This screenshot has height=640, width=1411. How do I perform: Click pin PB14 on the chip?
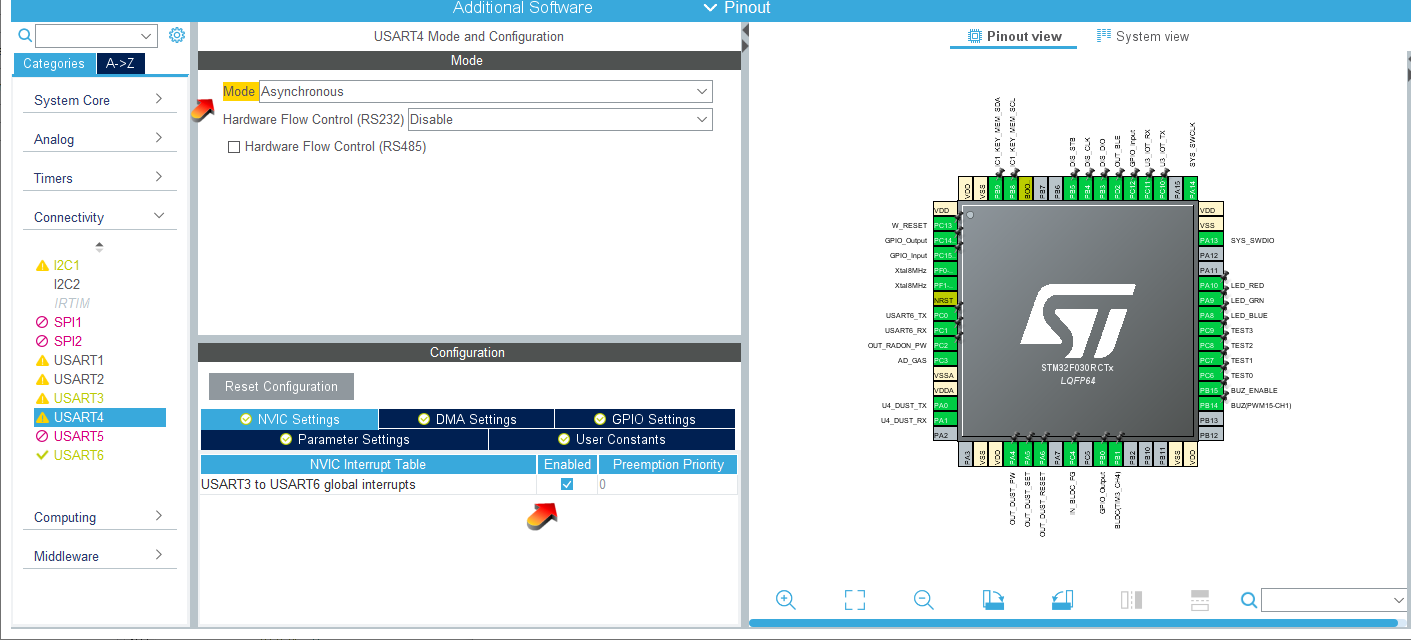click(1210, 405)
